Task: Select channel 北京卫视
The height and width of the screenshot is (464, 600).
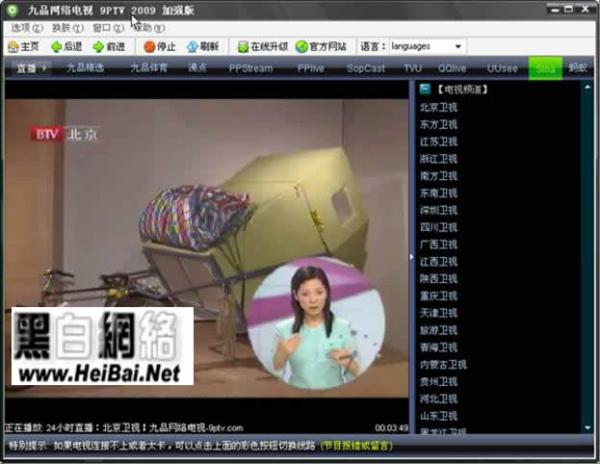Action: 438,107
